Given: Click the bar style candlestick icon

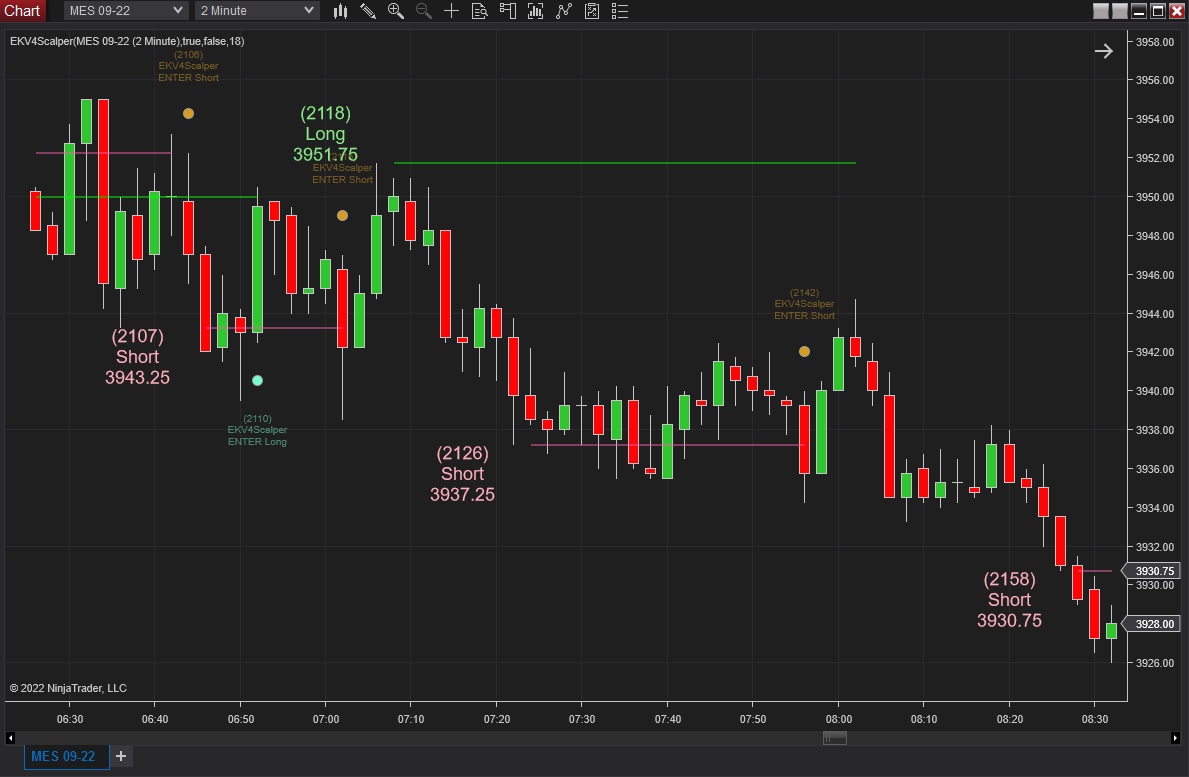Looking at the screenshot, I should tap(340, 11).
